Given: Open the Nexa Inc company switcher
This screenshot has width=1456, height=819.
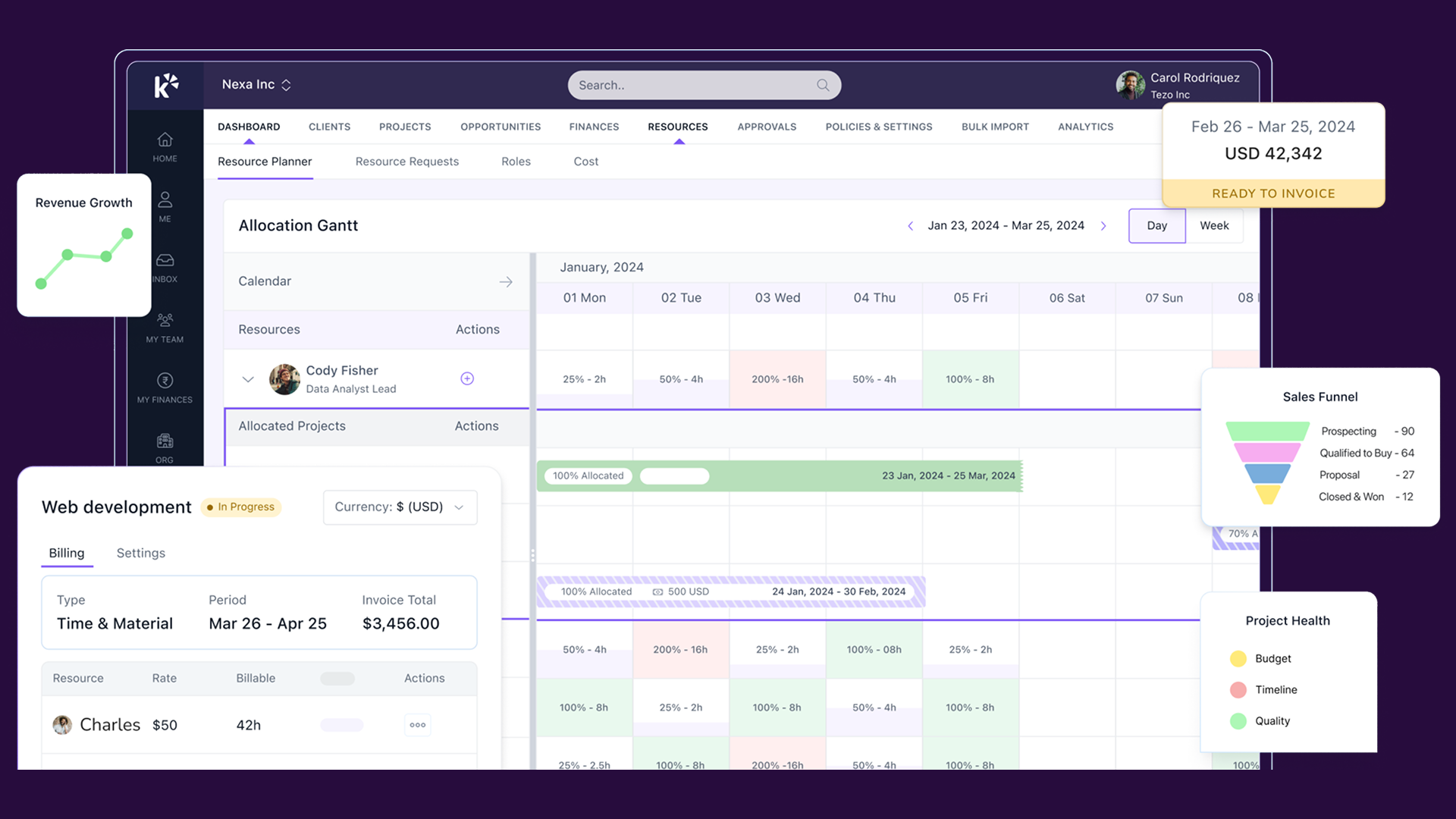Looking at the screenshot, I should click(256, 85).
